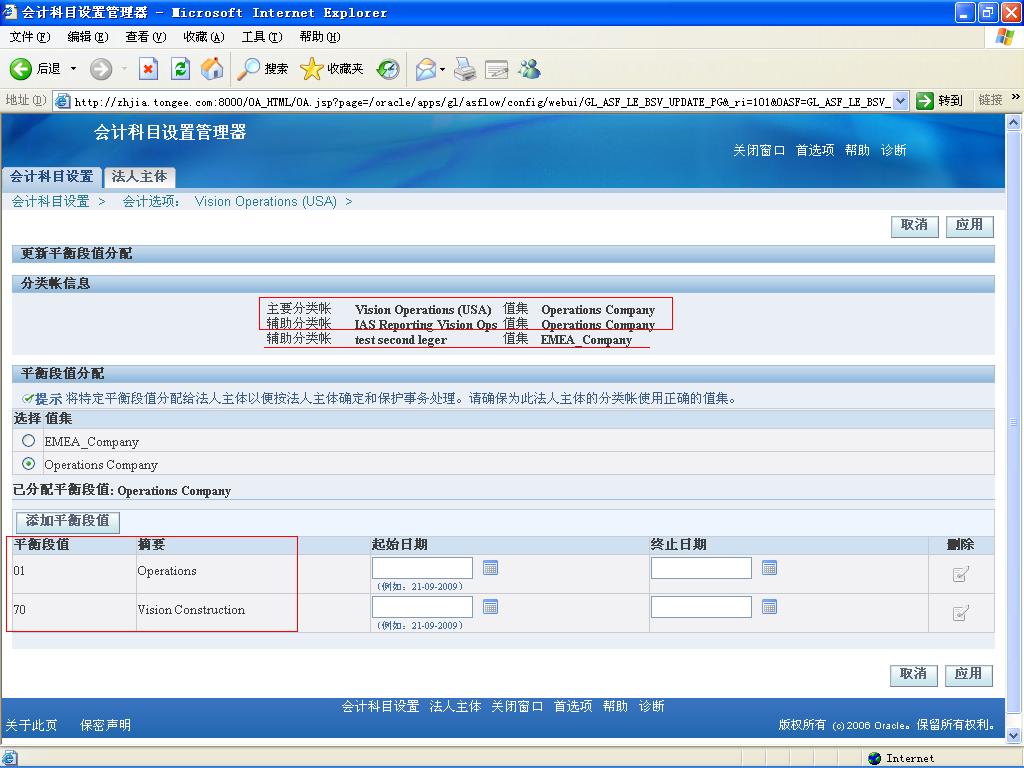This screenshot has height=768, width=1024.
Task: Open the 收藏(A) menu
Action: (x=204, y=37)
